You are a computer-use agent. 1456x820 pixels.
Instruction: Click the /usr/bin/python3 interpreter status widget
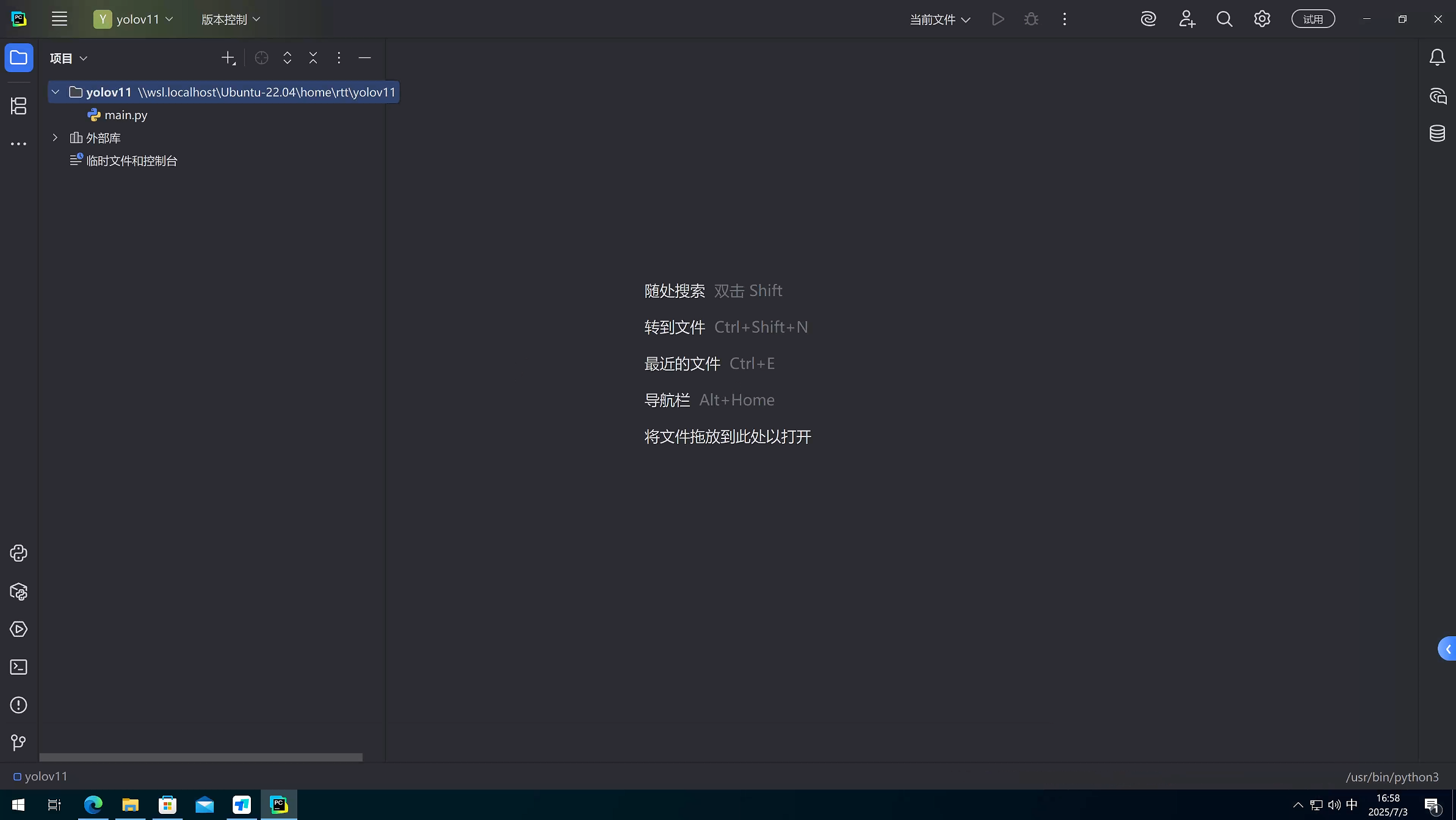click(1393, 777)
